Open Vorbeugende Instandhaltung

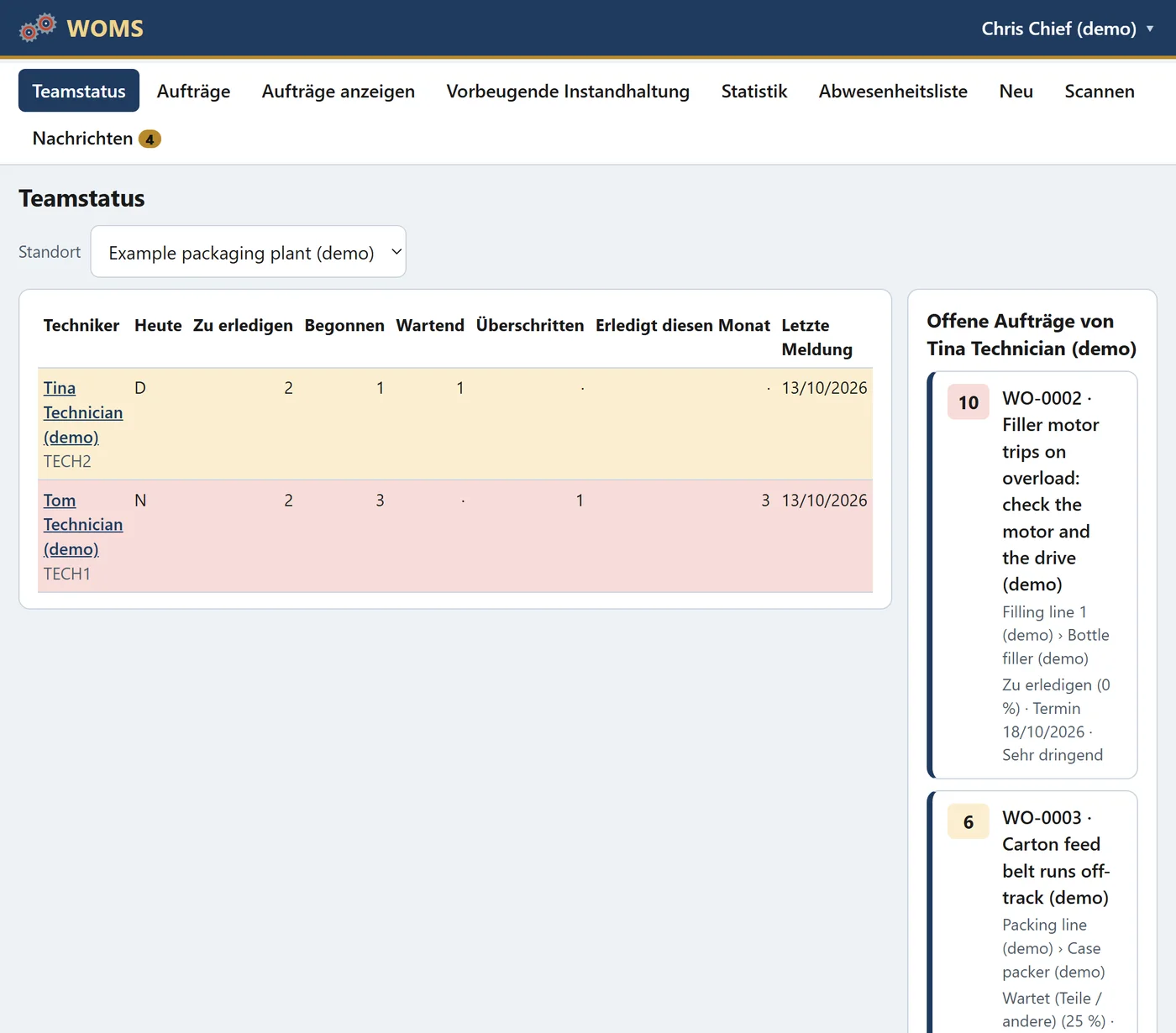pos(568,91)
